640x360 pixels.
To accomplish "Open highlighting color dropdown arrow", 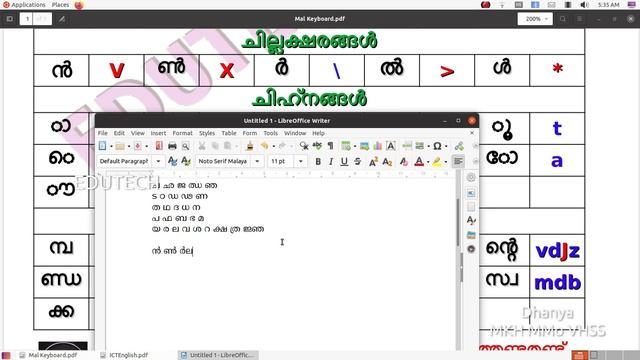I will [x=446, y=162].
